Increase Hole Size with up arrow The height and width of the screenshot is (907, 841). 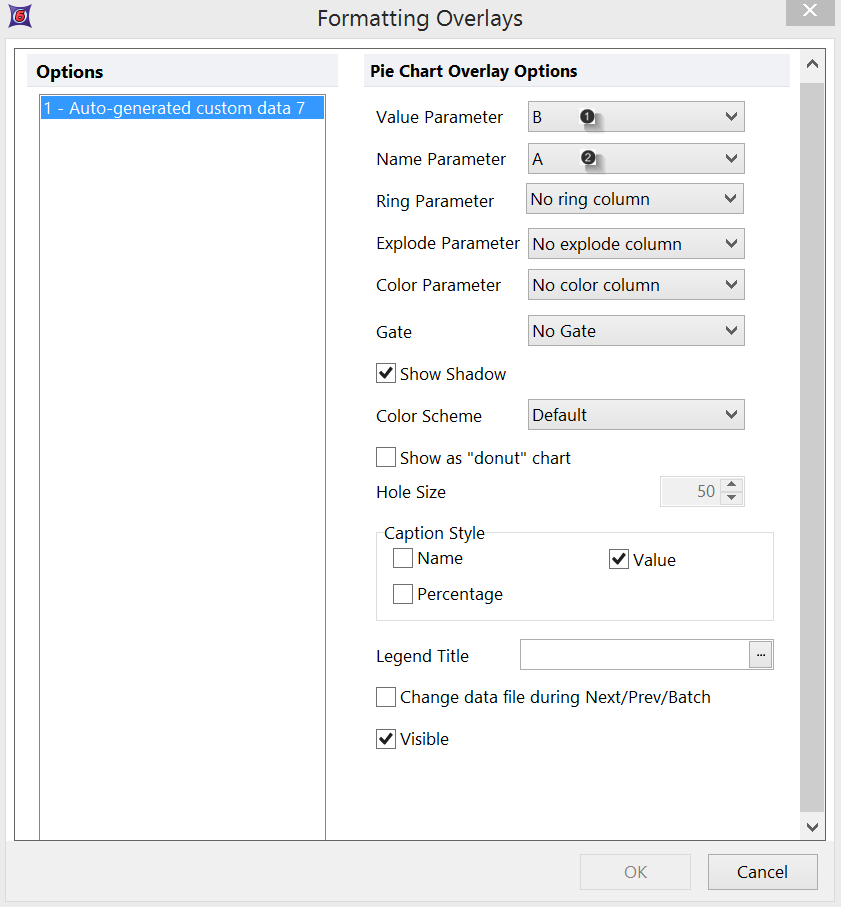[x=732, y=485]
